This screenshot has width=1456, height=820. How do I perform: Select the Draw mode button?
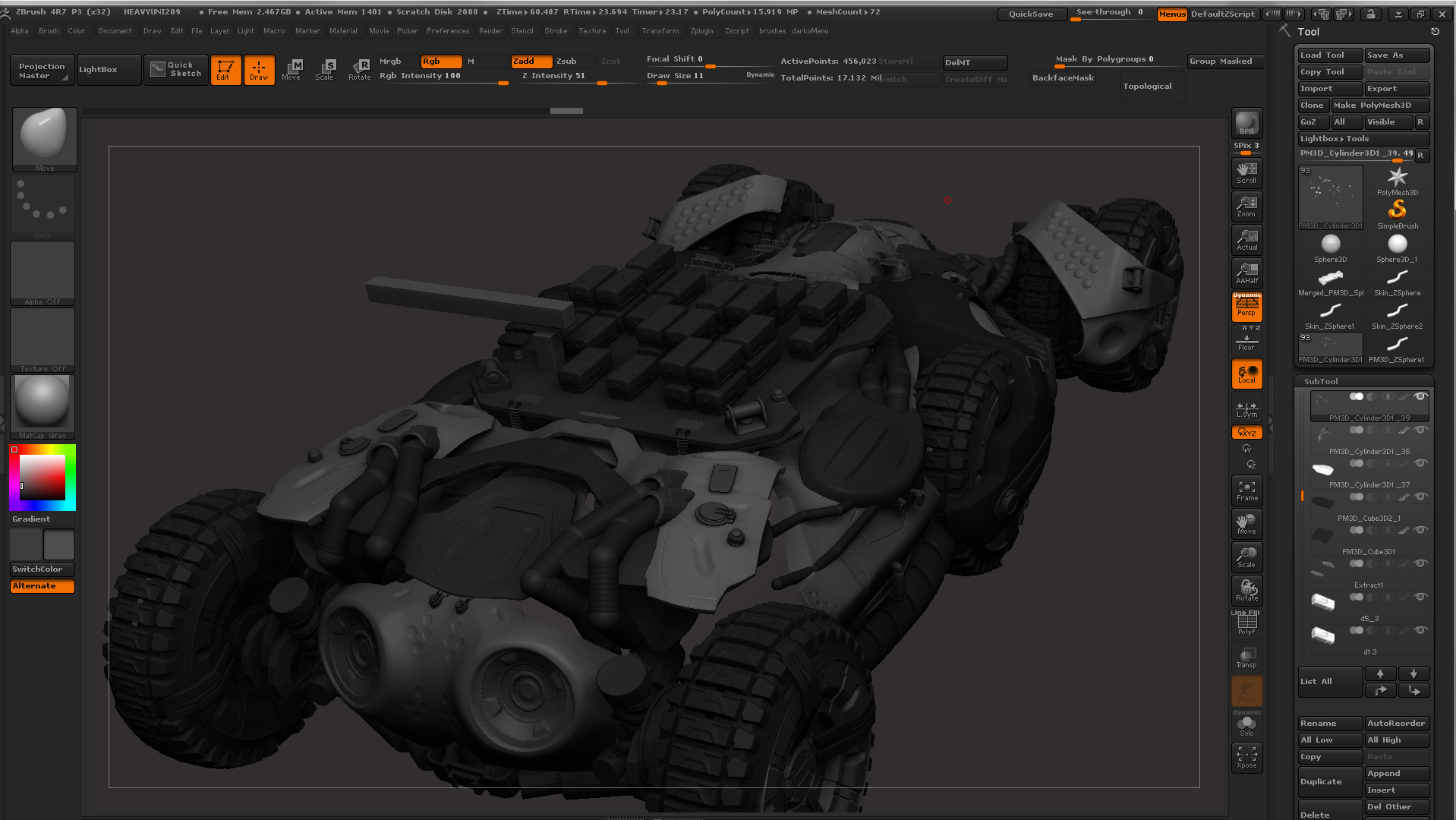coord(259,69)
